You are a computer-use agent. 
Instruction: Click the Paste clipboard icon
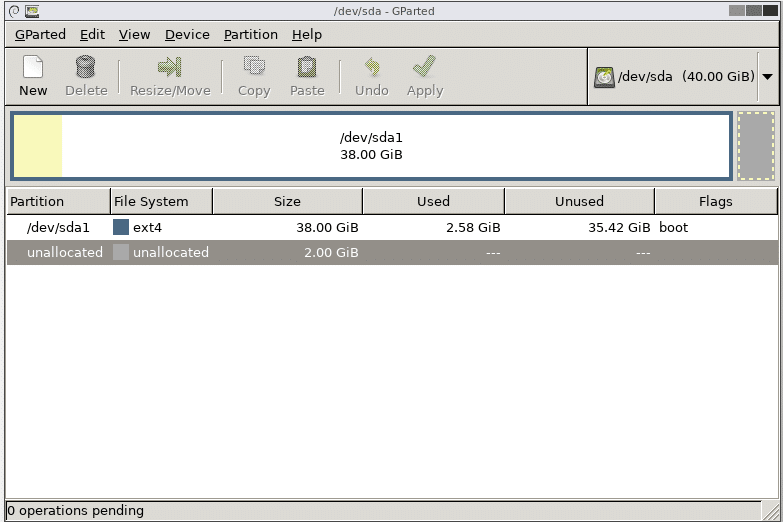307,68
